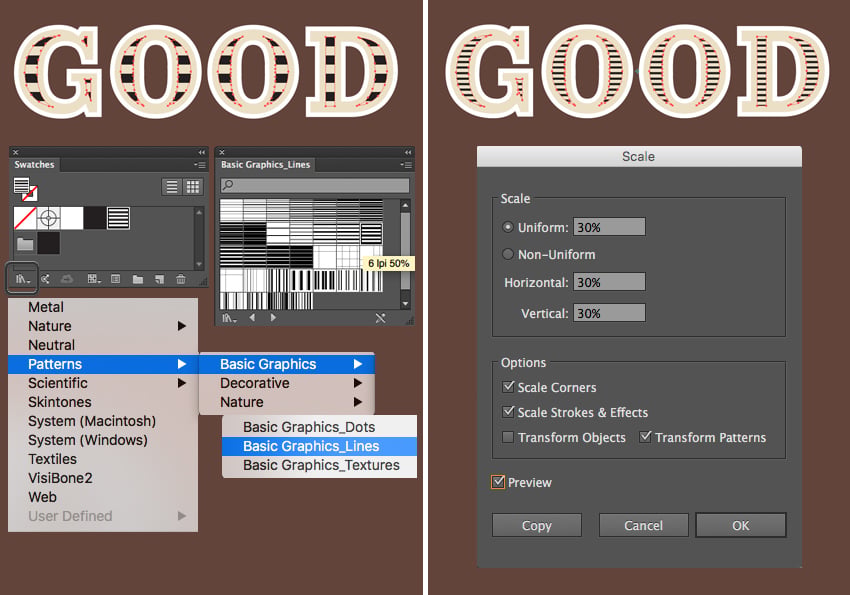The width and height of the screenshot is (850, 595).
Task: Expand the Nature submenu in library list
Action: 103,326
